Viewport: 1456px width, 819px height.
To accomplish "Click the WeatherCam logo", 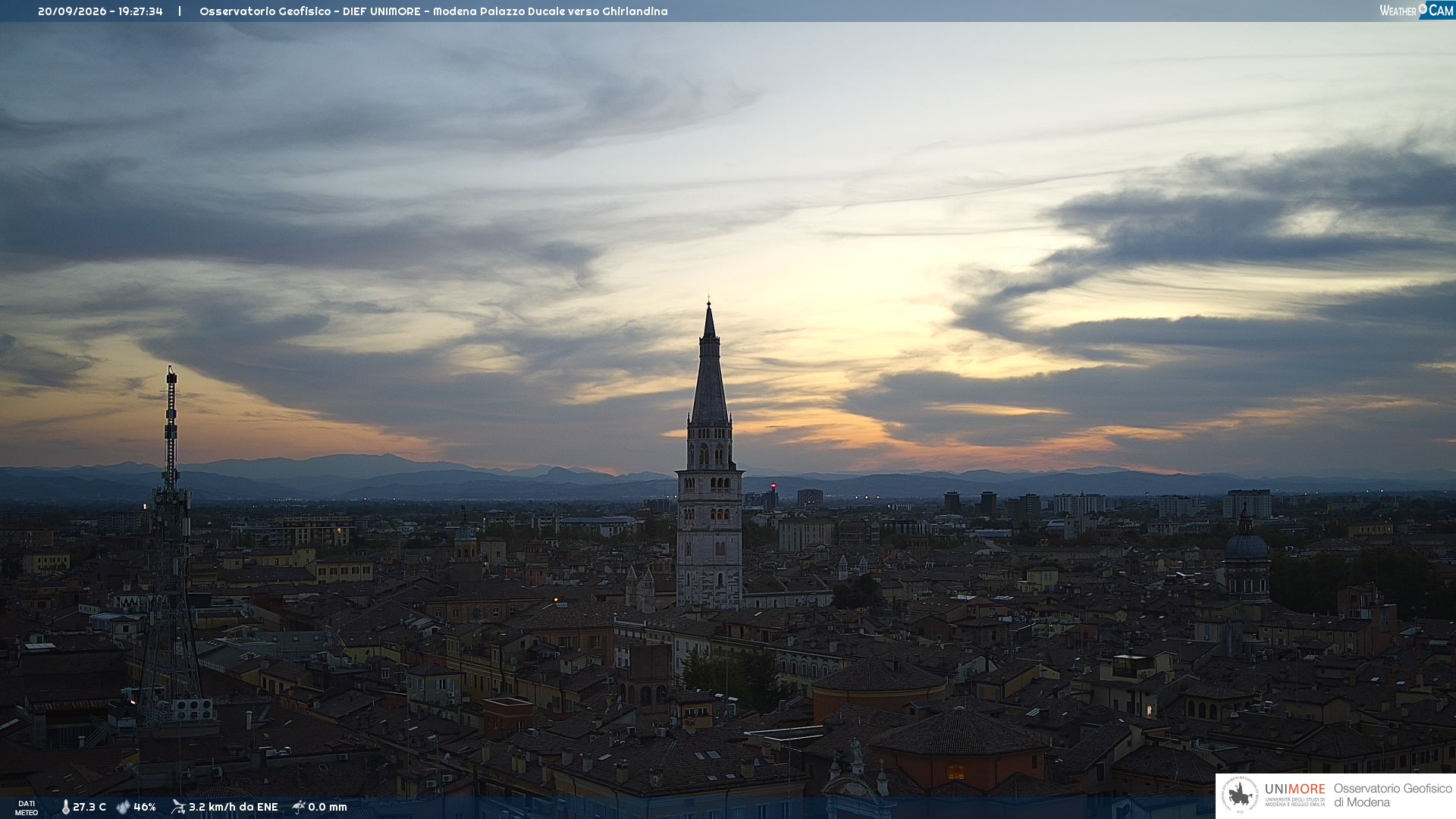I will click(x=1417, y=10).
